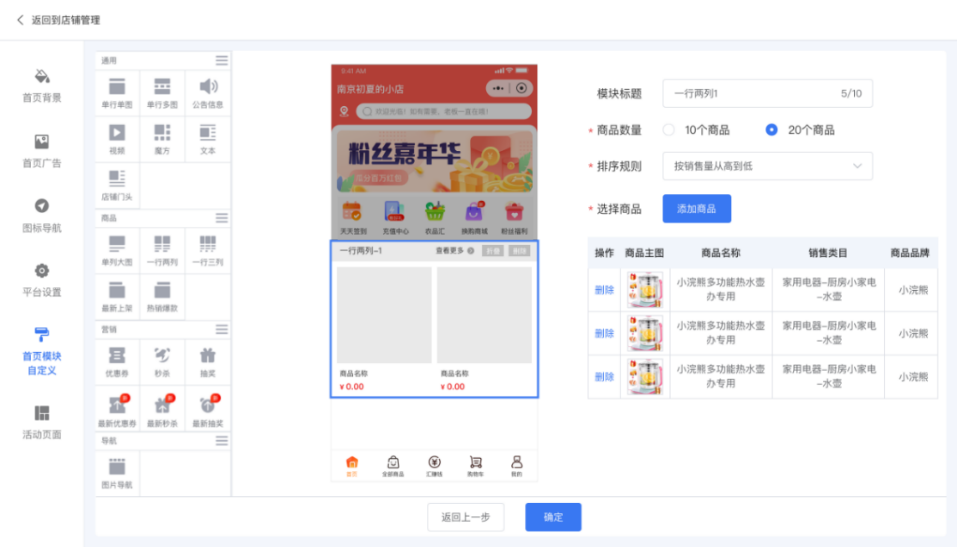The image size is (957, 547).
Task: Add 最新秒杀 module
Action: [x=162, y=408]
